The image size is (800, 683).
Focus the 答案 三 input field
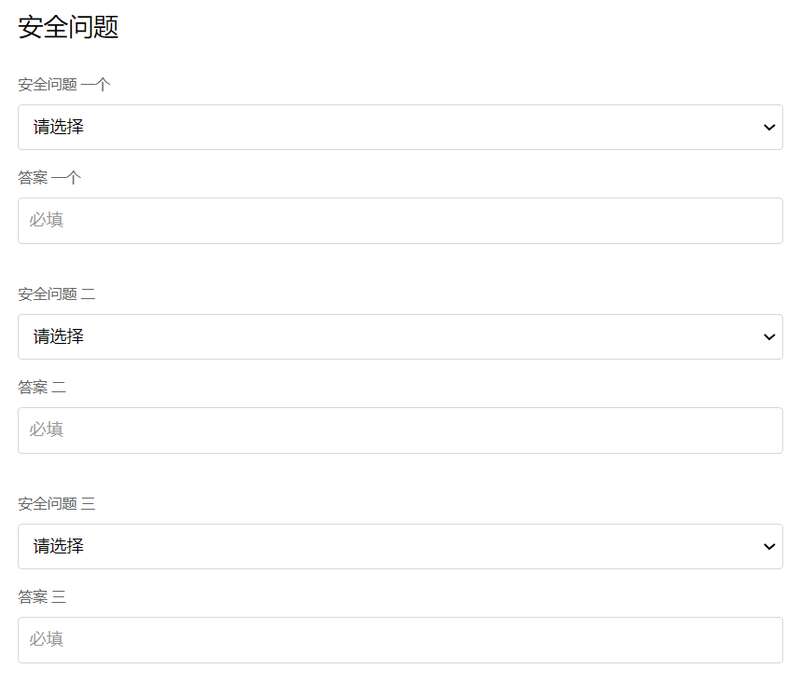click(x=400, y=640)
